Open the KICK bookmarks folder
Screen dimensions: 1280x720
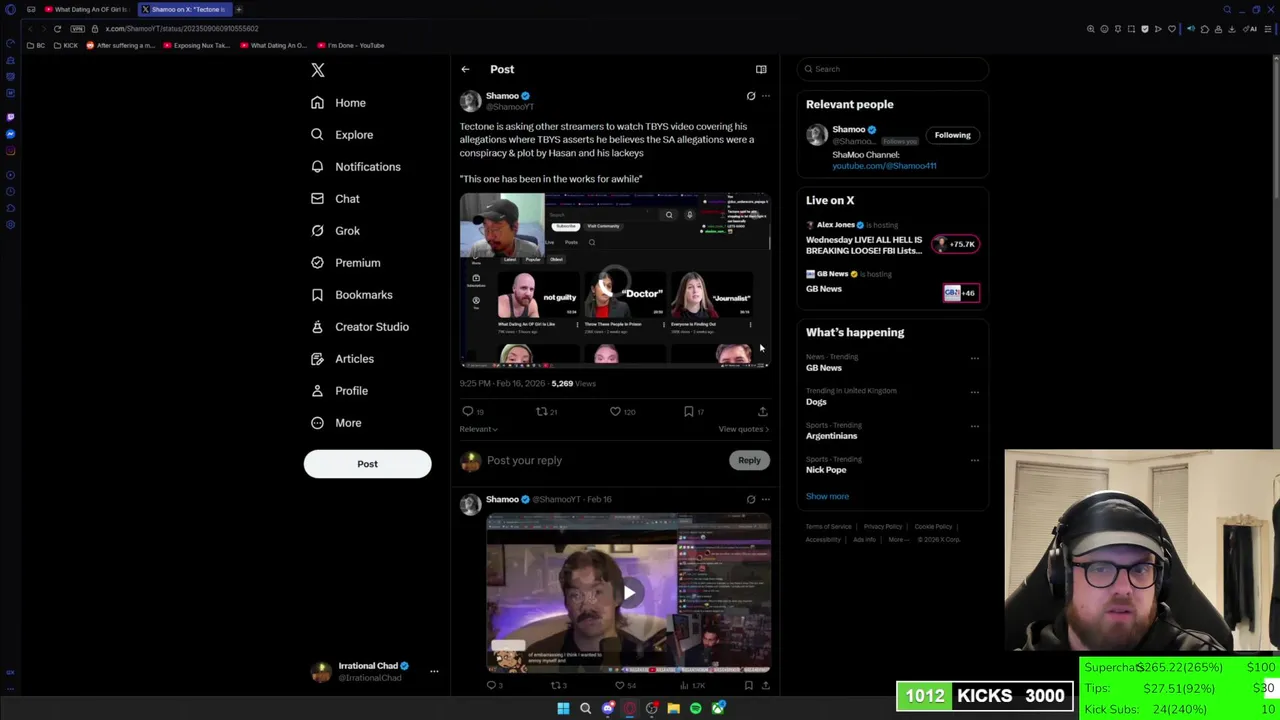pyautogui.click(x=66, y=45)
